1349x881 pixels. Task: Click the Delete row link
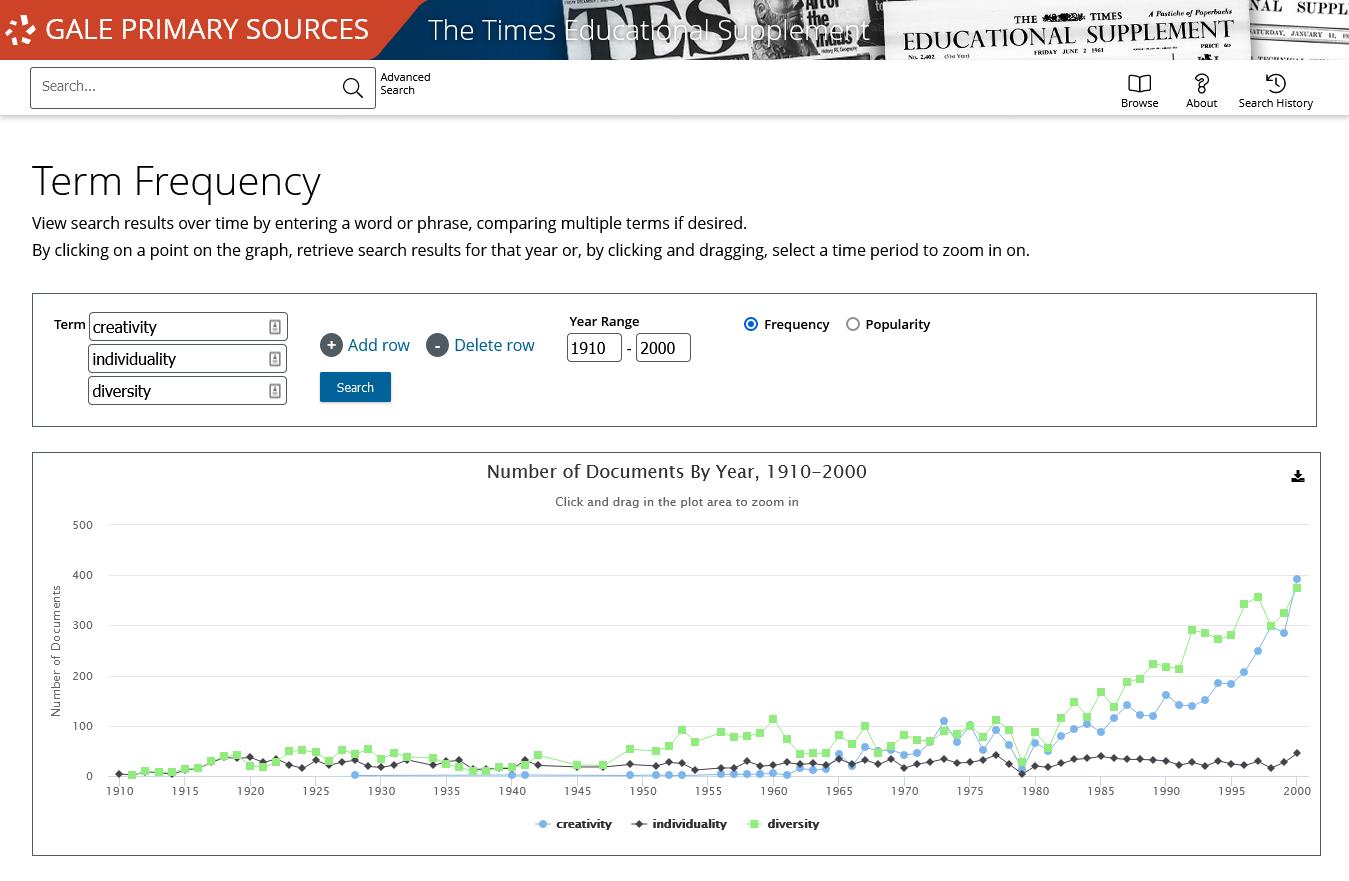pos(494,345)
